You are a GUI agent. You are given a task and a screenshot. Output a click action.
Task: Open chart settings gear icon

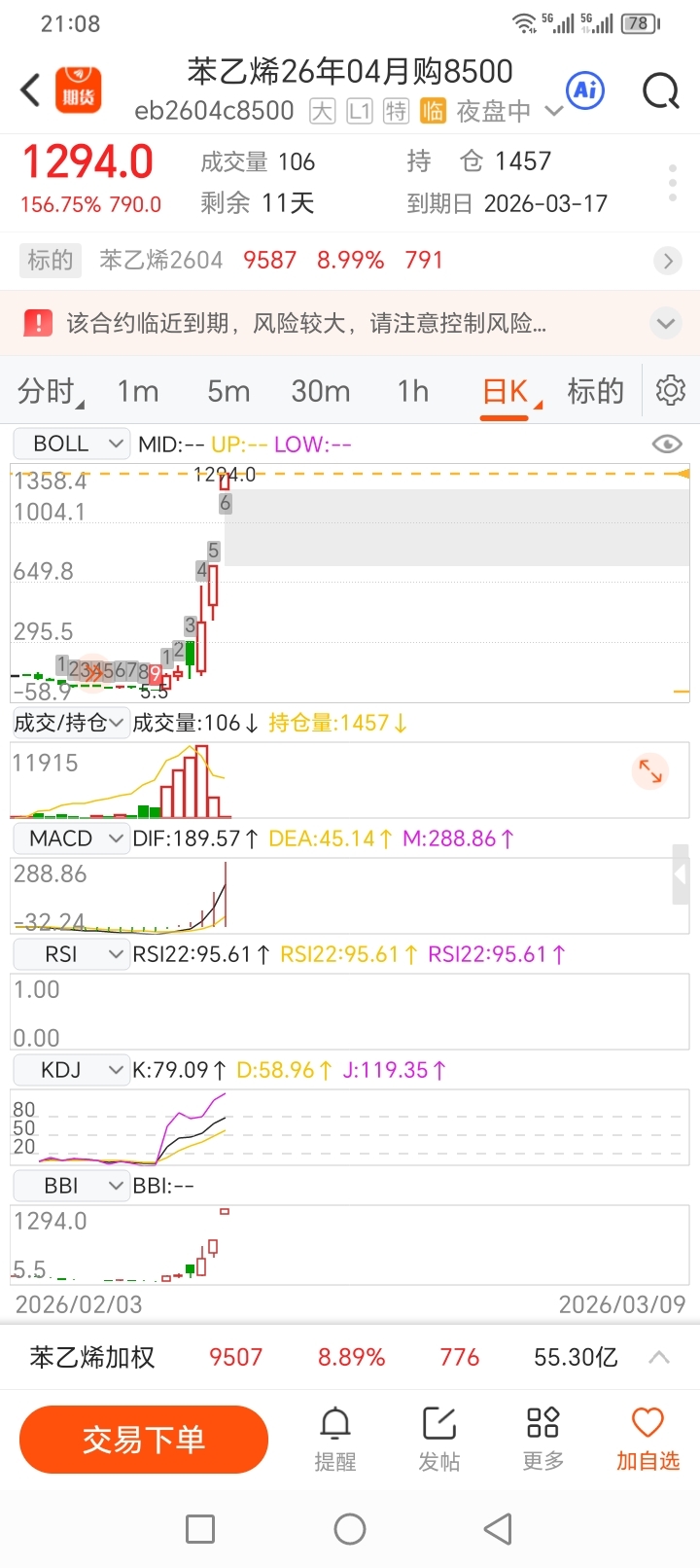point(671,390)
